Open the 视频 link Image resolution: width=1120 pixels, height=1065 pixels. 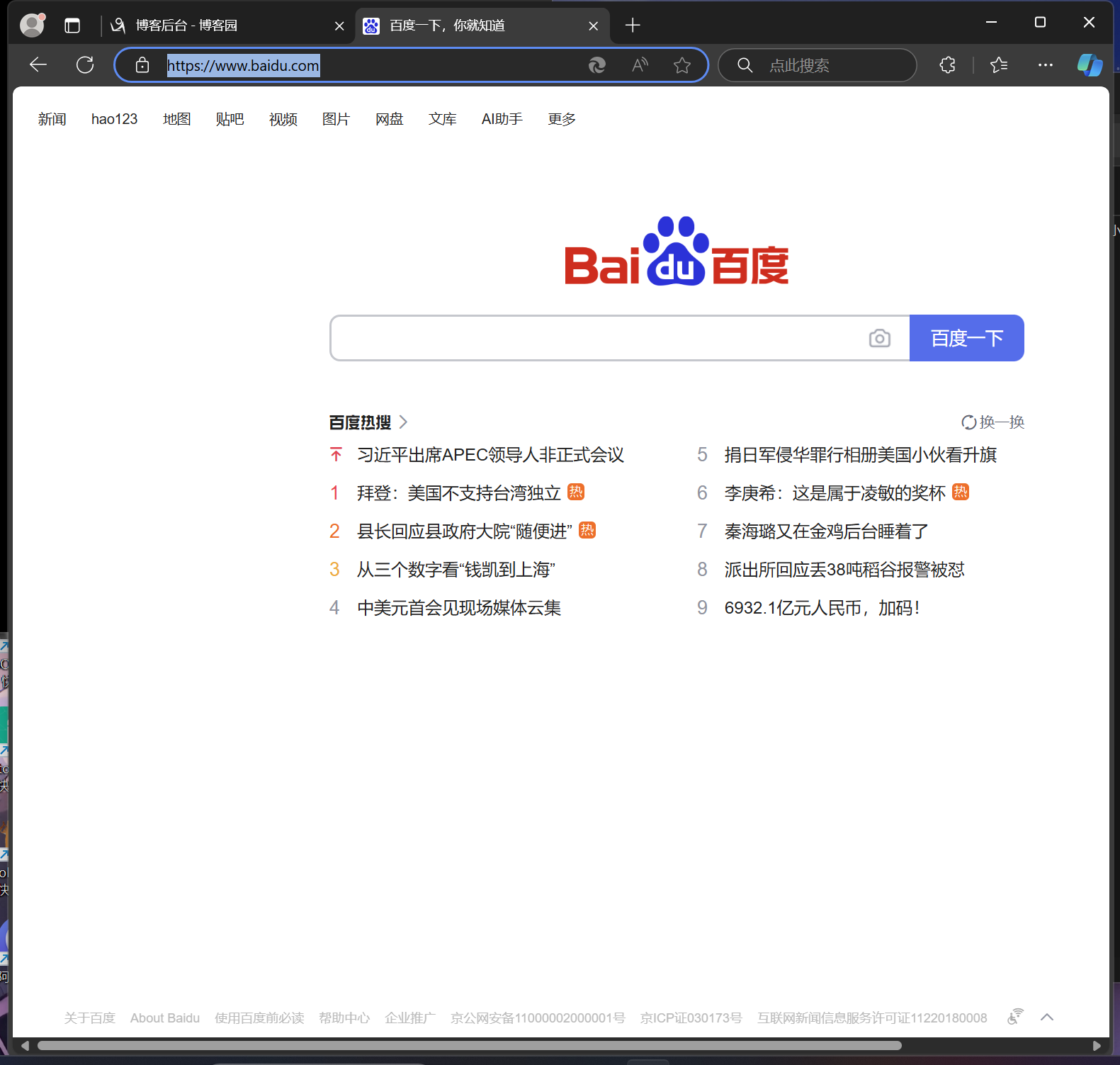283,119
